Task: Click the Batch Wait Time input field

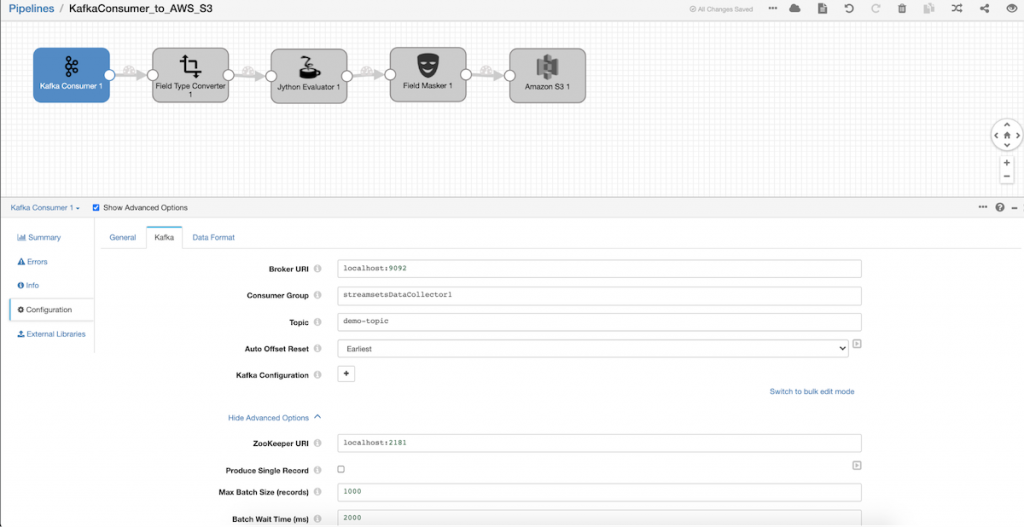Action: click(600, 518)
